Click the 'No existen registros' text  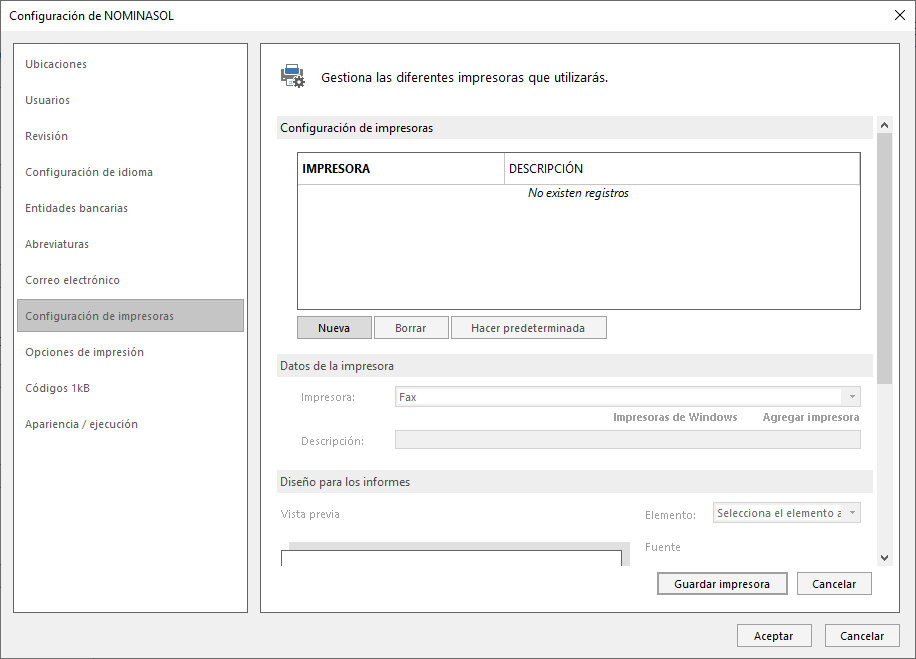[578, 193]
